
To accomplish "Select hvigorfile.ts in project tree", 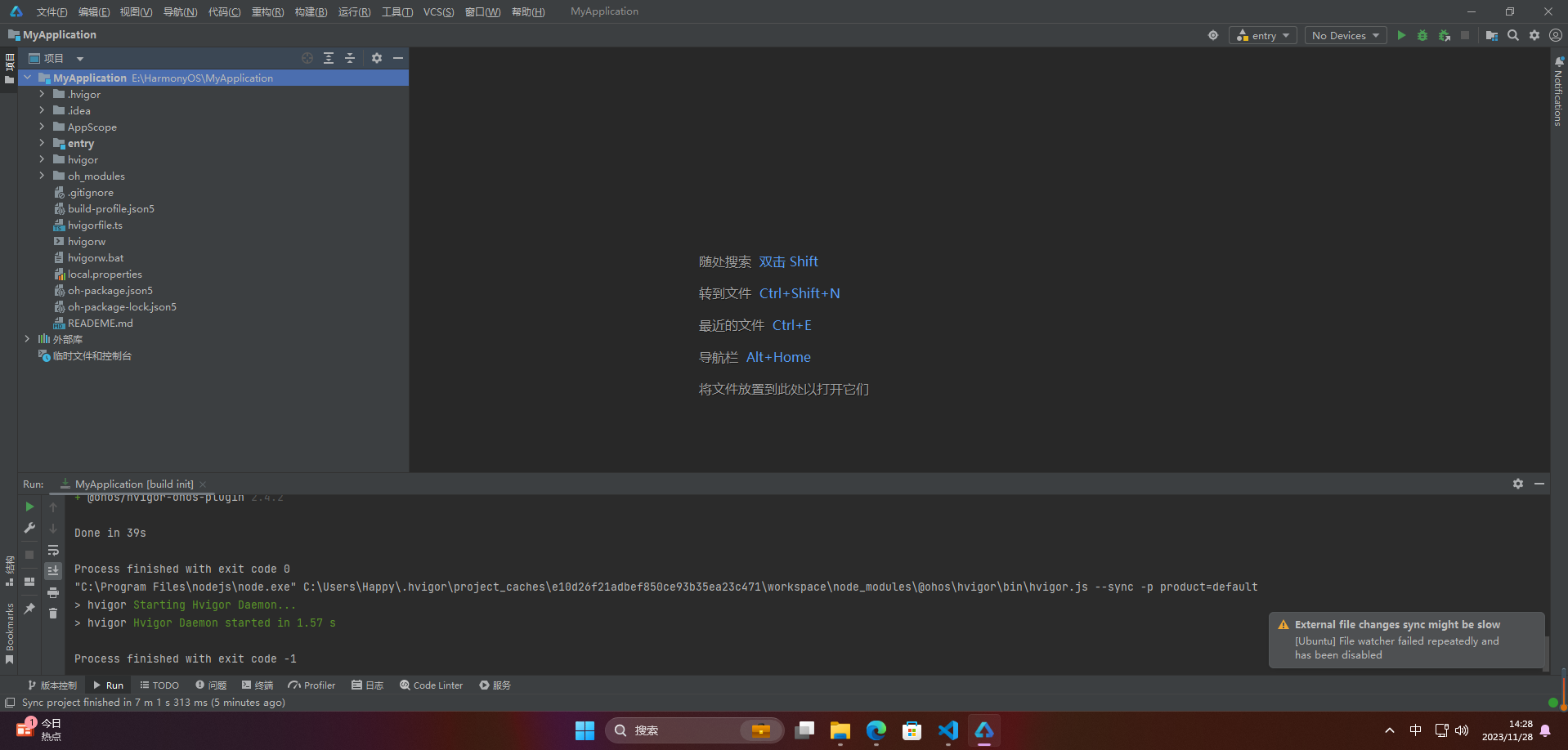I will tap(95, 225).
